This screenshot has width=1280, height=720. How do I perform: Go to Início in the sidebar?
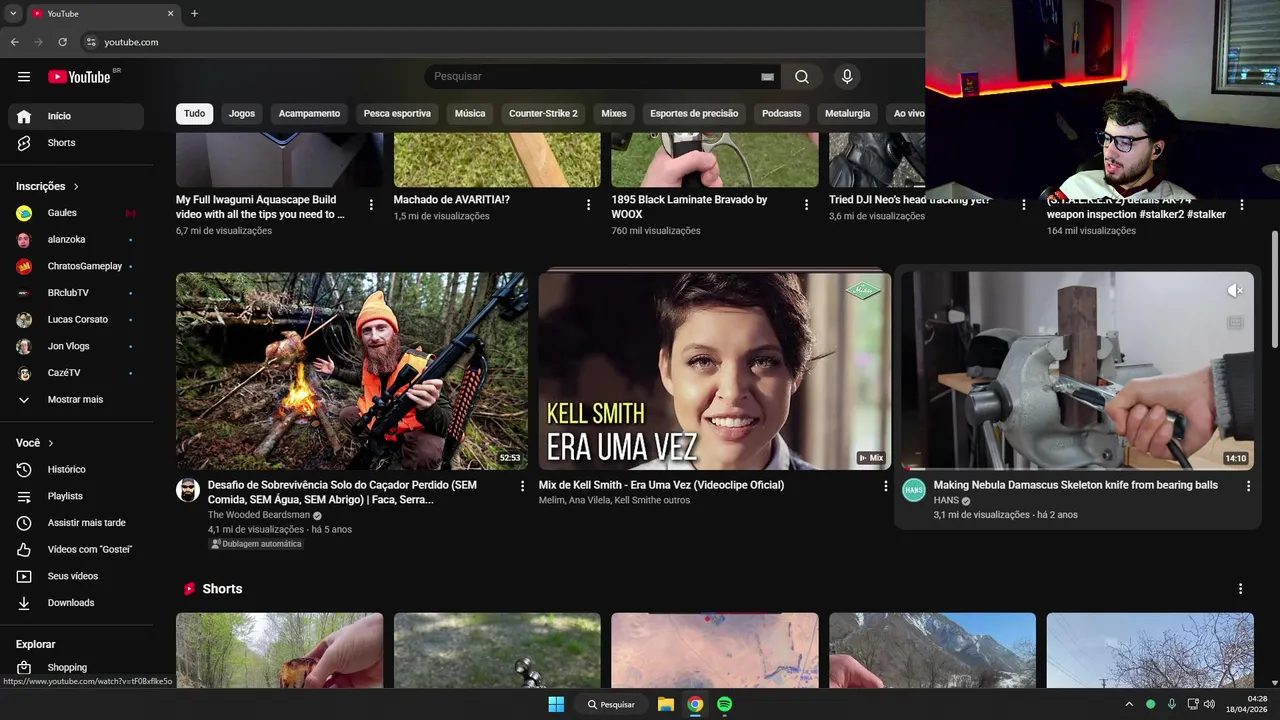click(76, 116)
